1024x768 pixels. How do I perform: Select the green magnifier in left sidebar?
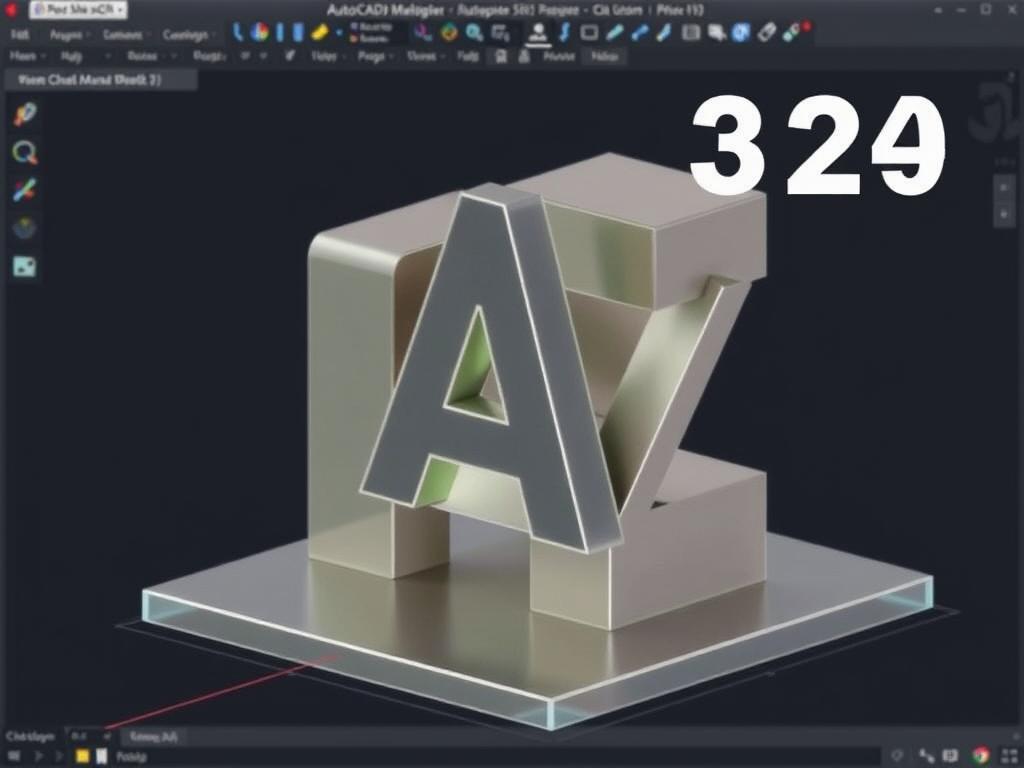click(x=25, y=152)
